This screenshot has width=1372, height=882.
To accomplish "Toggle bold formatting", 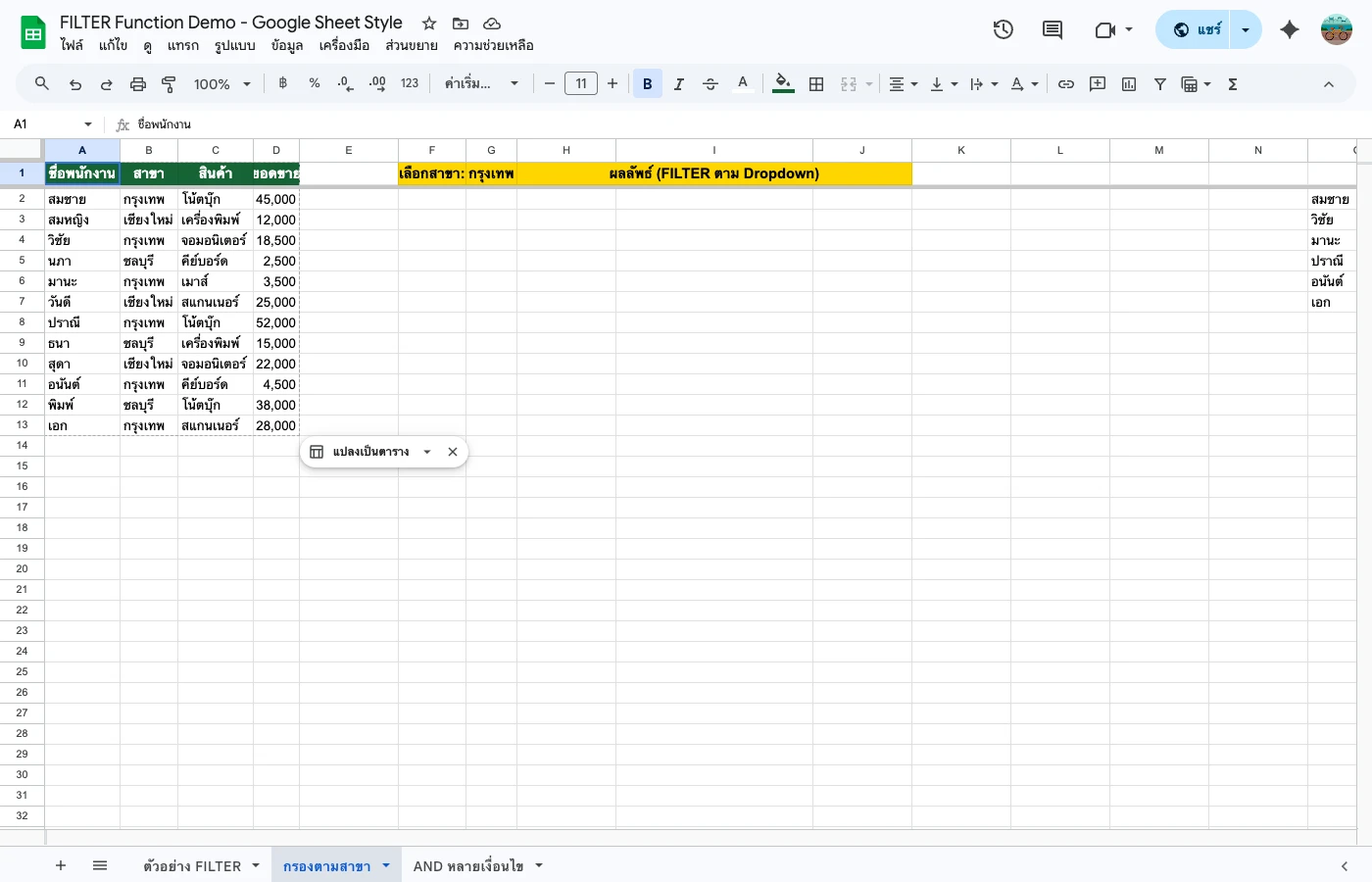I will click(x=647, y=84).
